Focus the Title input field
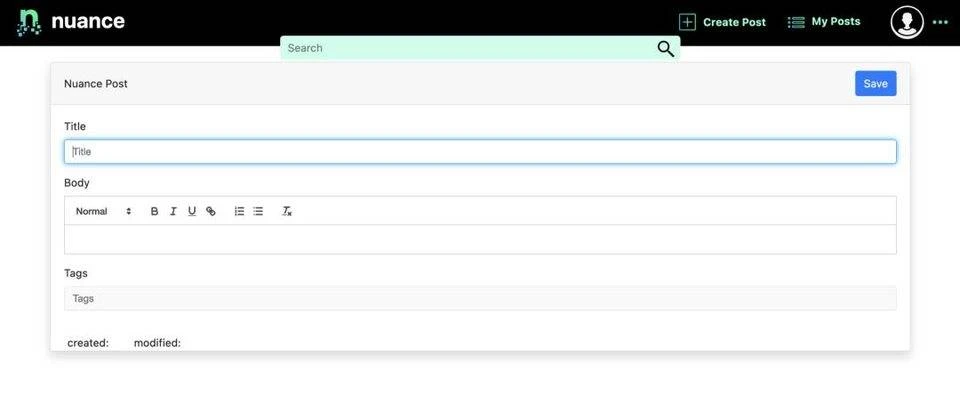Image resolution: width=960 pixels, height=395 pixels. [480, 152]
